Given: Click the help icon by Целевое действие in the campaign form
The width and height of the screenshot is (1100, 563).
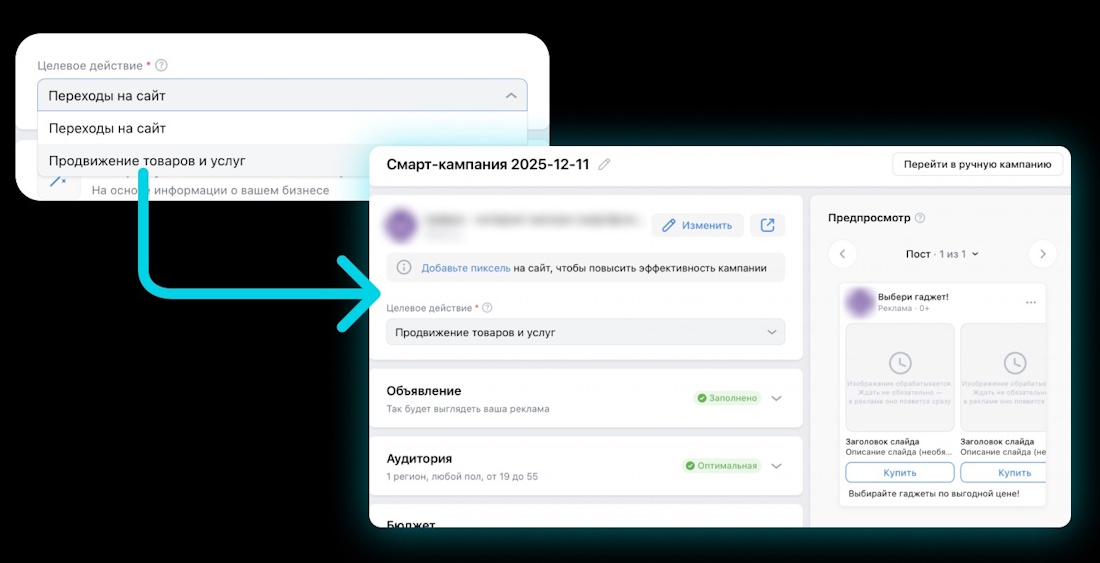Looking at the screenshot, I should [487, 308].
